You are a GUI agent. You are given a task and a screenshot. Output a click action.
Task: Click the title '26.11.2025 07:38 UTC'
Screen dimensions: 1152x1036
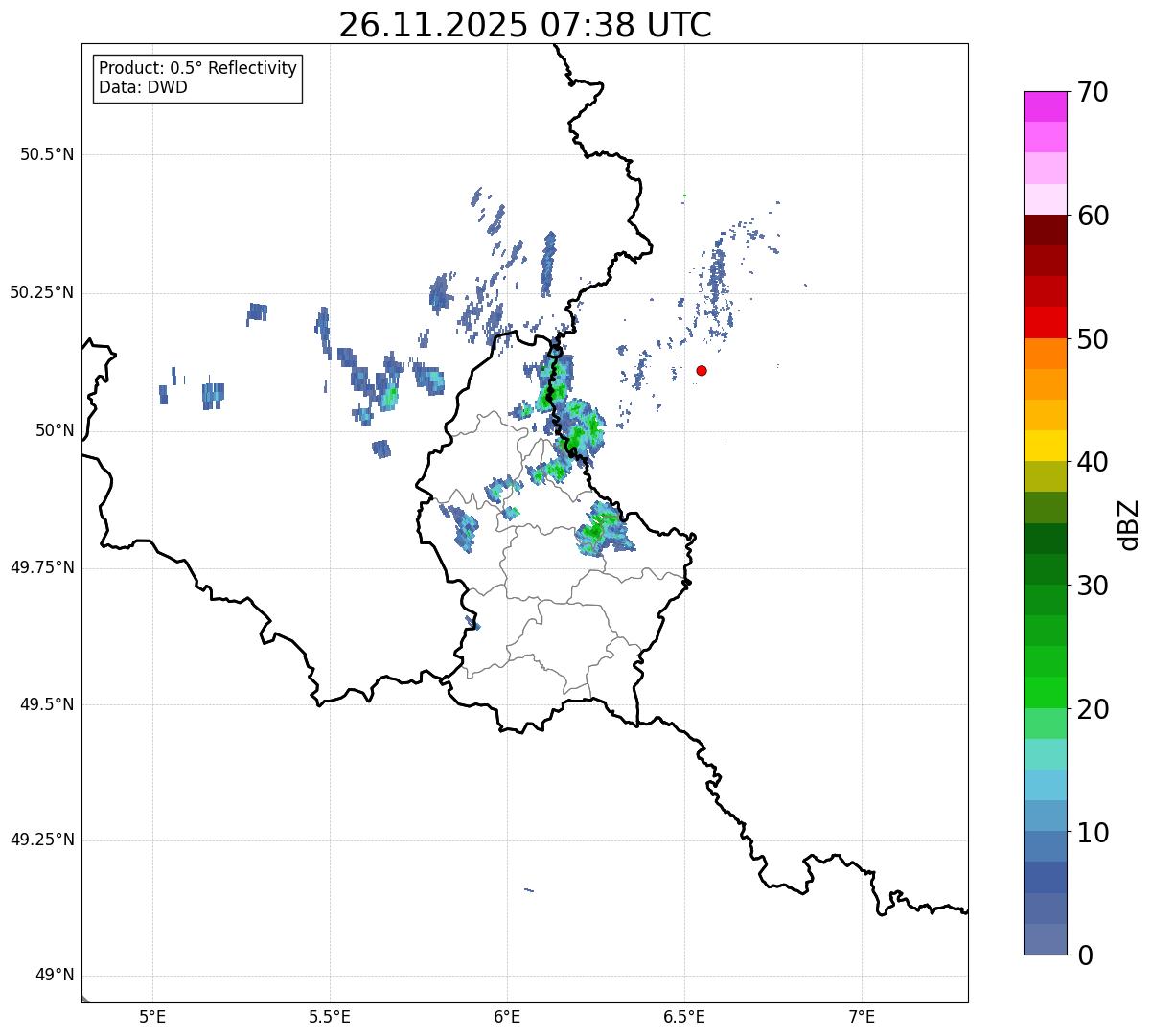coord(525,24)
